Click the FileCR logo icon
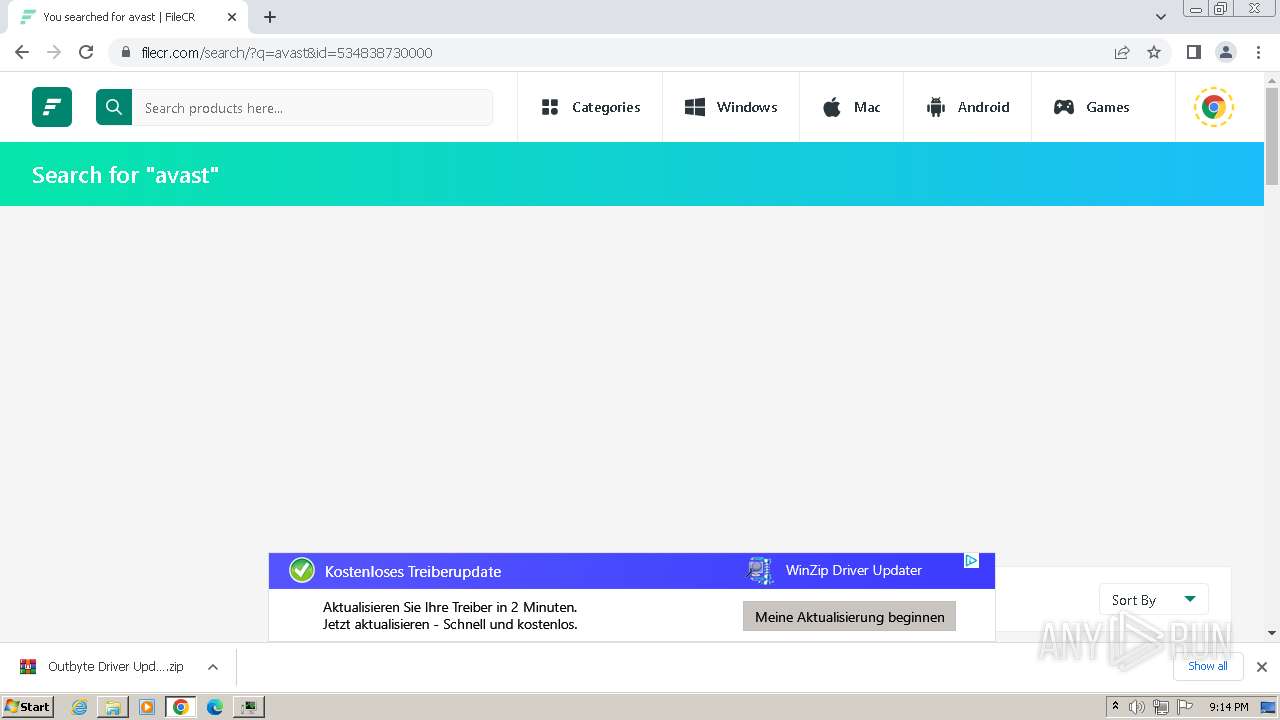Viewport: 1280px width, 720px height. (x=52, y=107)
